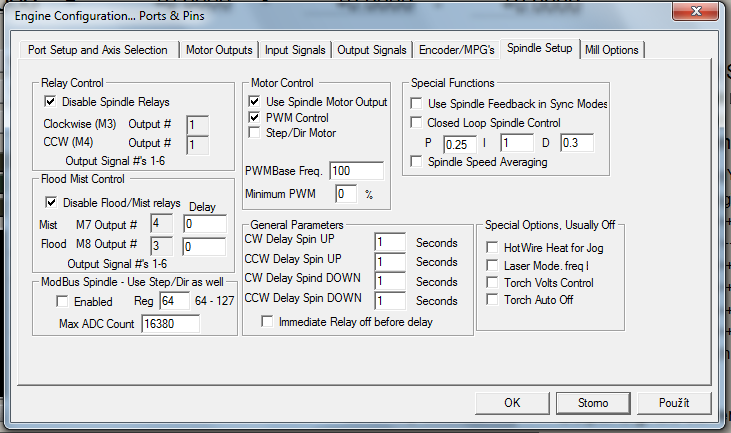Click the PWMBase Freq. input field
The height and width of the screenshot is (433, 731).
(356, 171)
